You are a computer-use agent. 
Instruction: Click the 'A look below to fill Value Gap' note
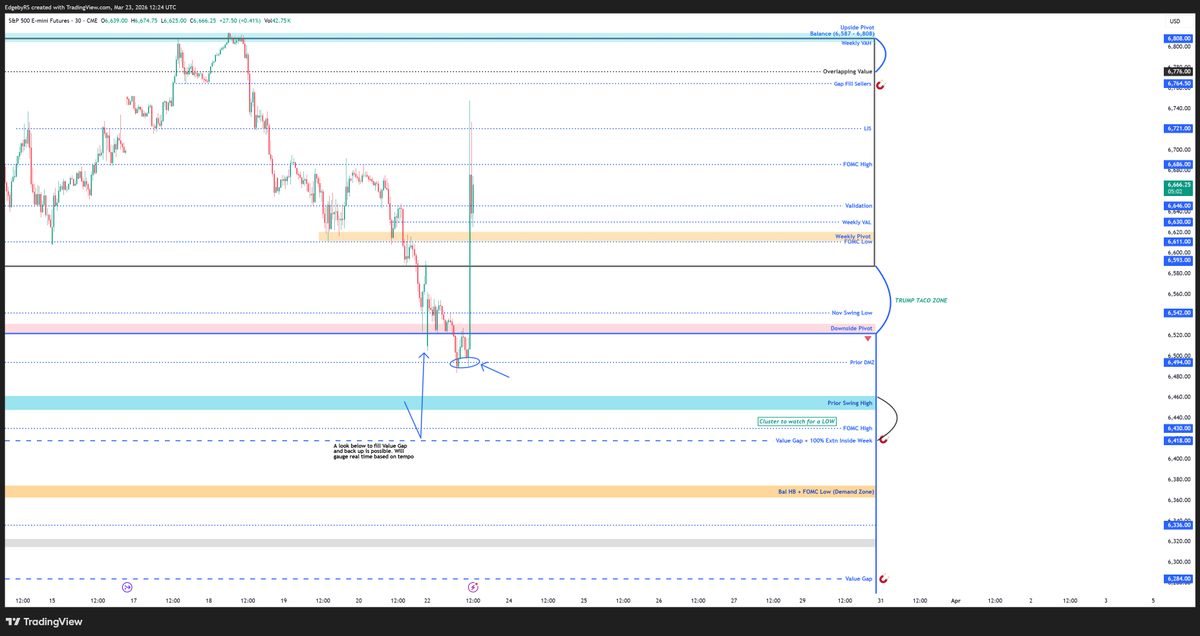point(373,451)
